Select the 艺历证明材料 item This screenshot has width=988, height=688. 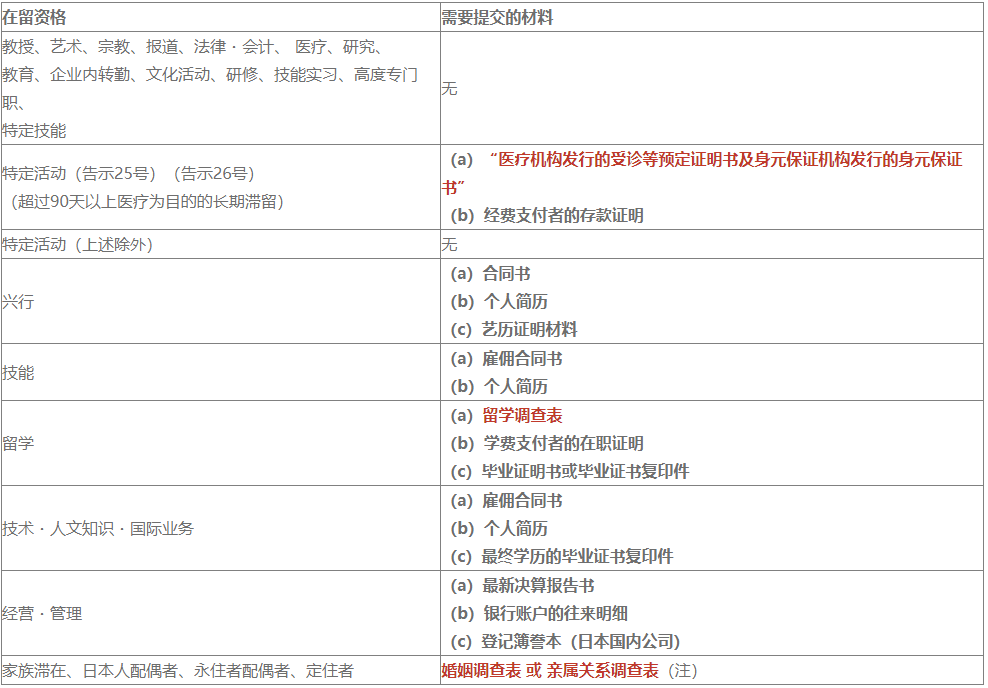coord(529,329)
